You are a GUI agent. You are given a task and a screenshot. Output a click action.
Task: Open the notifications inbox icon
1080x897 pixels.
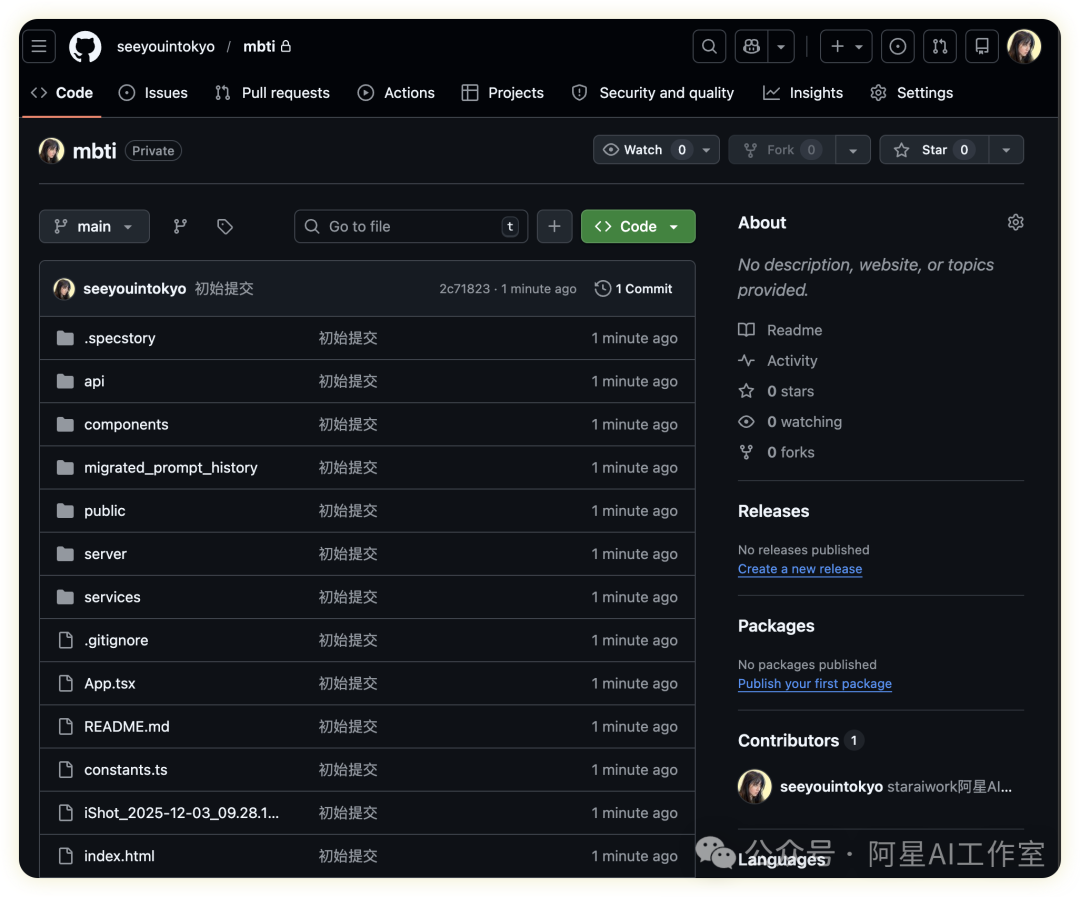tap(982, 46)
